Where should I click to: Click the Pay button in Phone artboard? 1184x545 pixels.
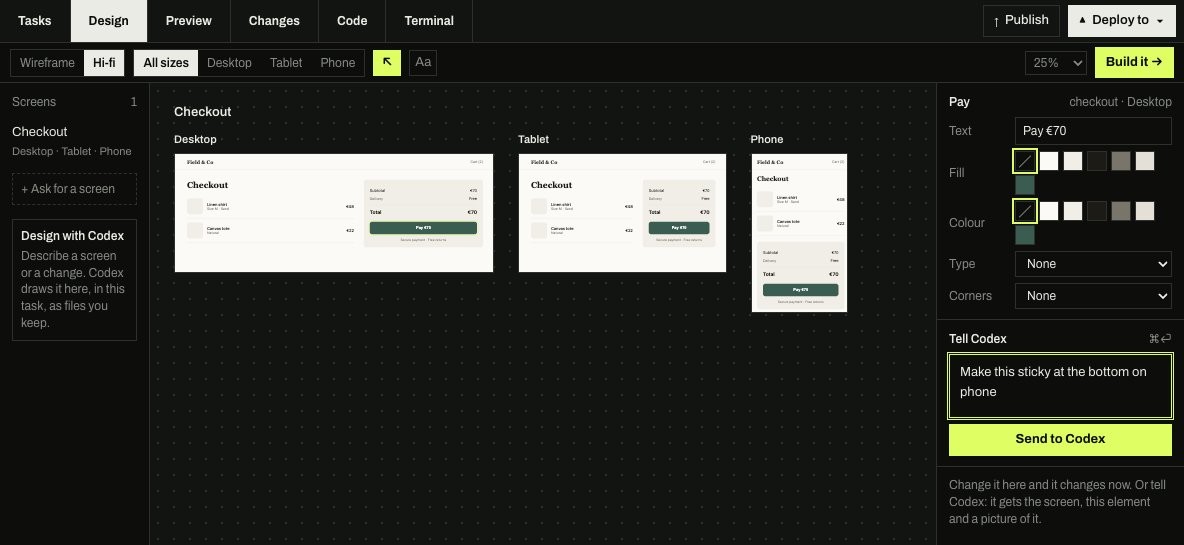[x=800, y=290]
